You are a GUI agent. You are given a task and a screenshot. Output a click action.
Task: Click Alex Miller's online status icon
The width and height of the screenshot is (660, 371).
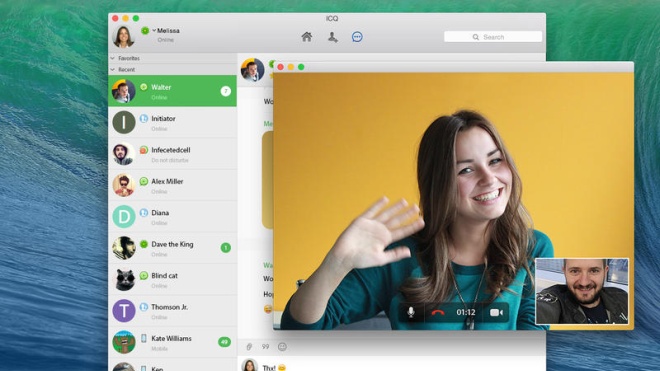[144, 181]
